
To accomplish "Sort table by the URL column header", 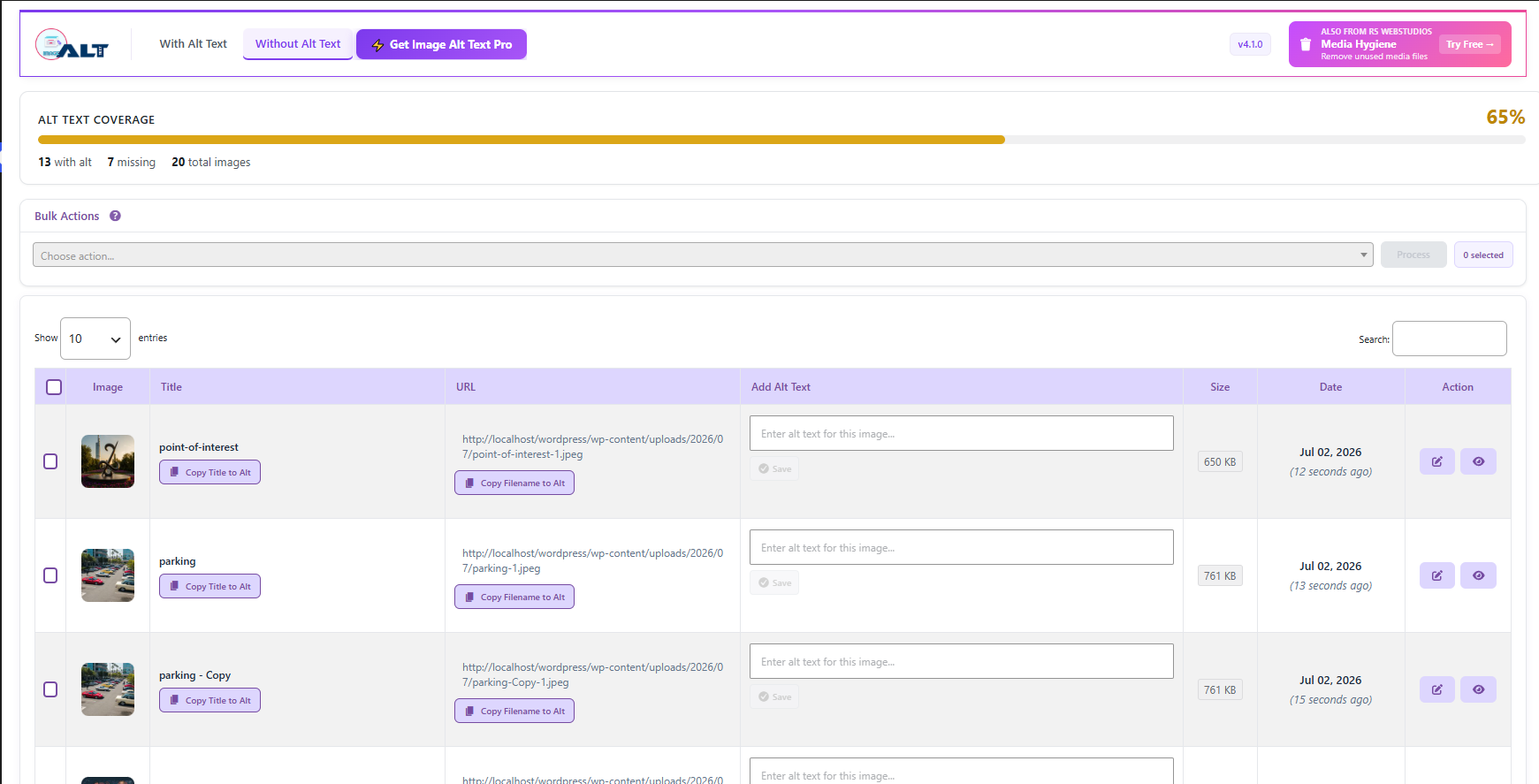I will click(592, 387).
